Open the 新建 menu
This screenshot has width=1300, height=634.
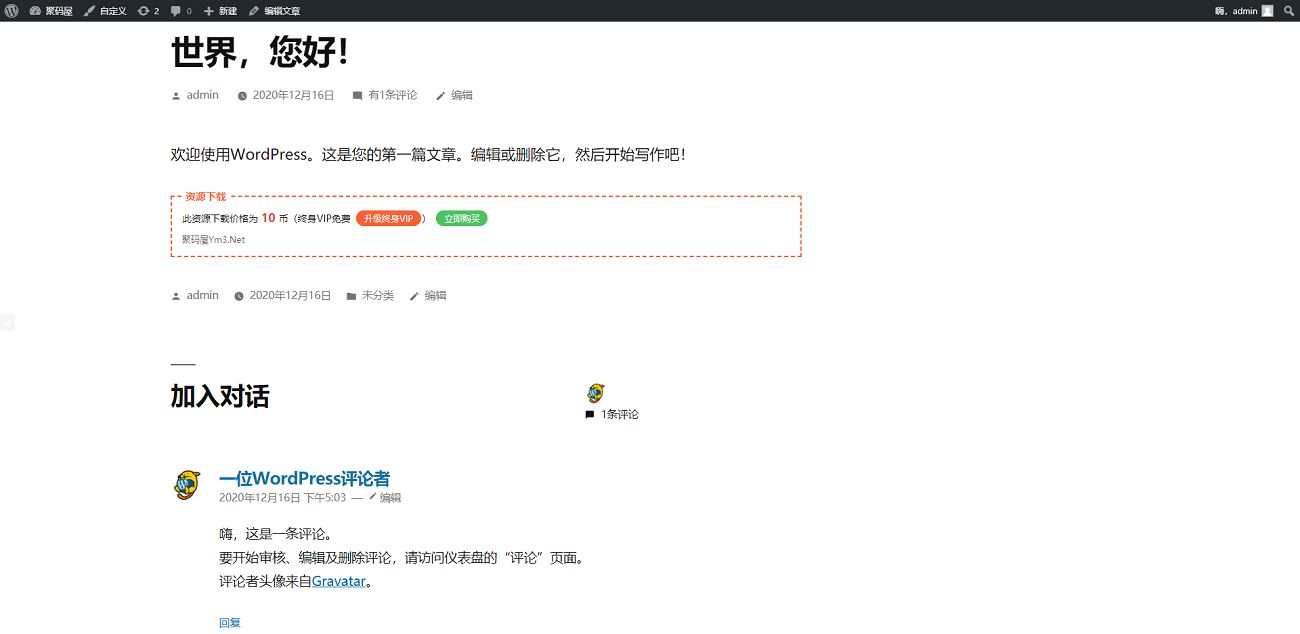click(x=220, y=11)
